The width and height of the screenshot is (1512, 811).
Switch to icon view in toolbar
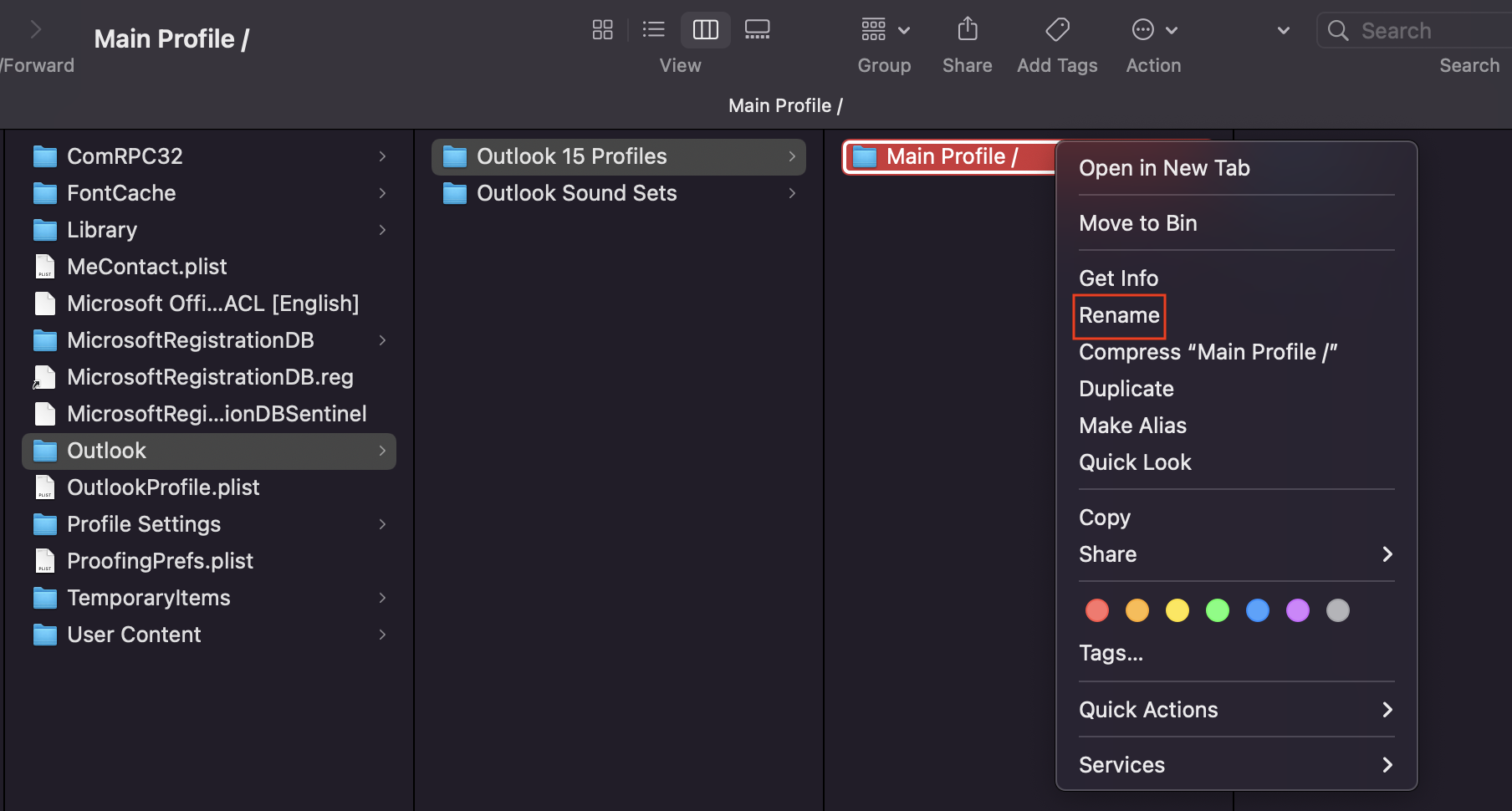pyautogui.click(x=602, y=30)
